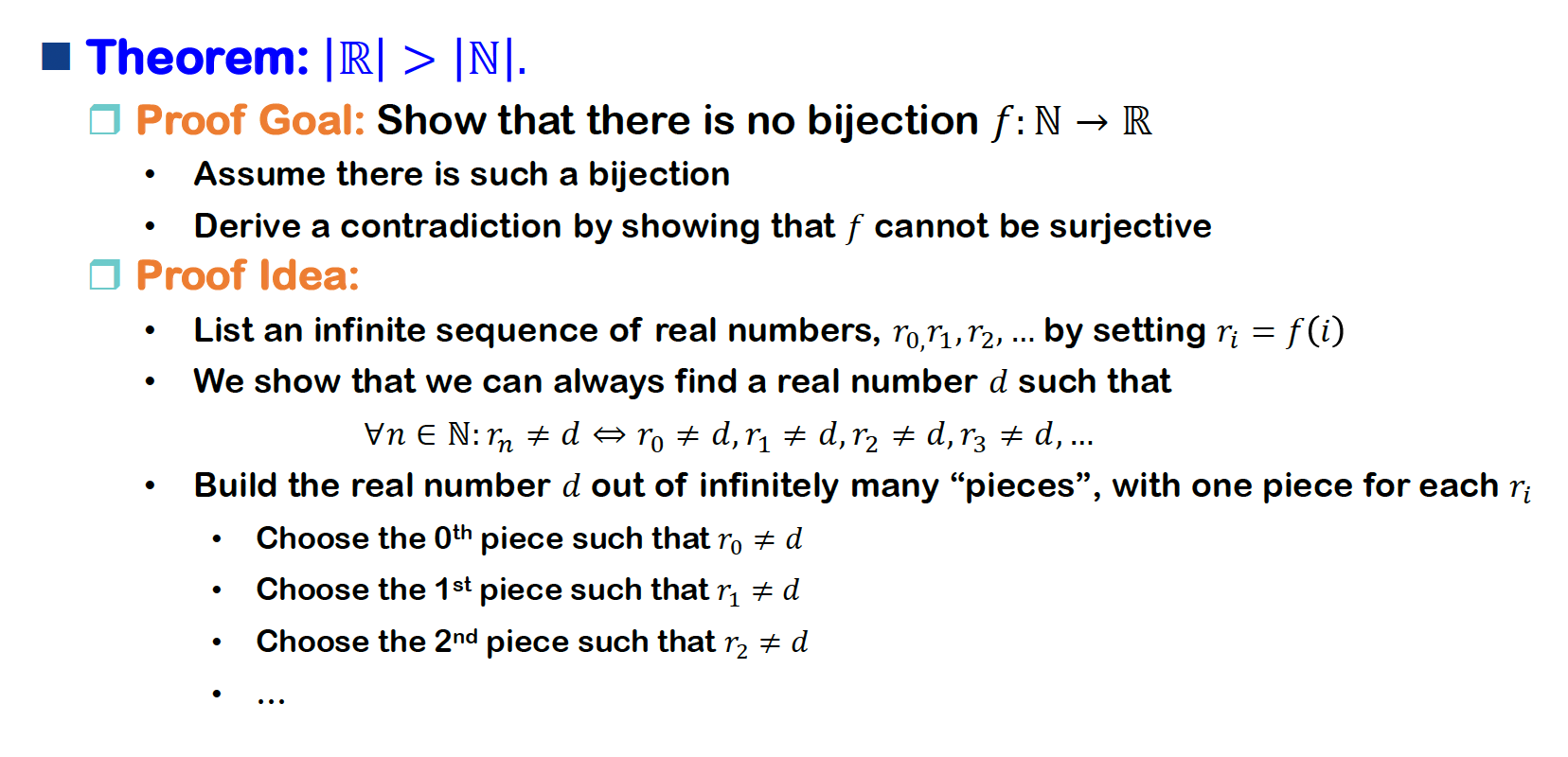
Task: Click the final ellipsis bullet item
Action: coord(271,698)
